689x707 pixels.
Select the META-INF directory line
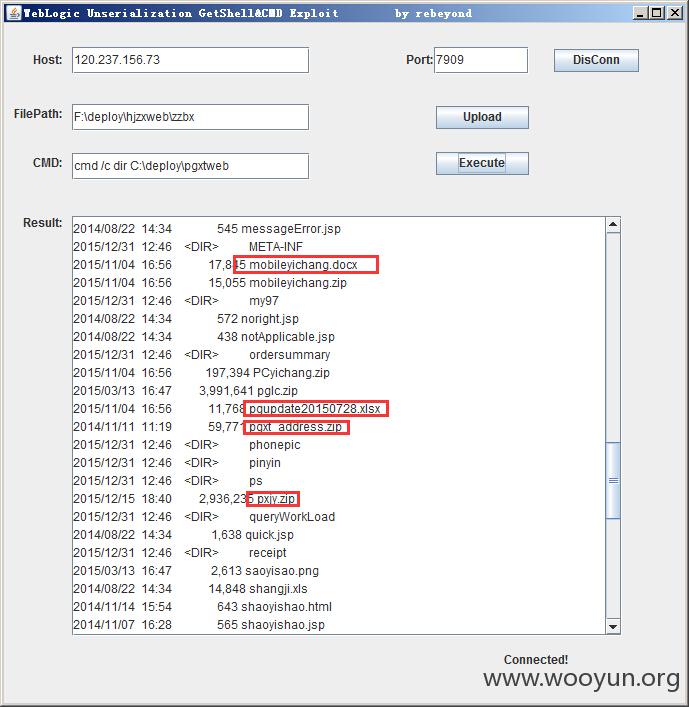[188, 247]
